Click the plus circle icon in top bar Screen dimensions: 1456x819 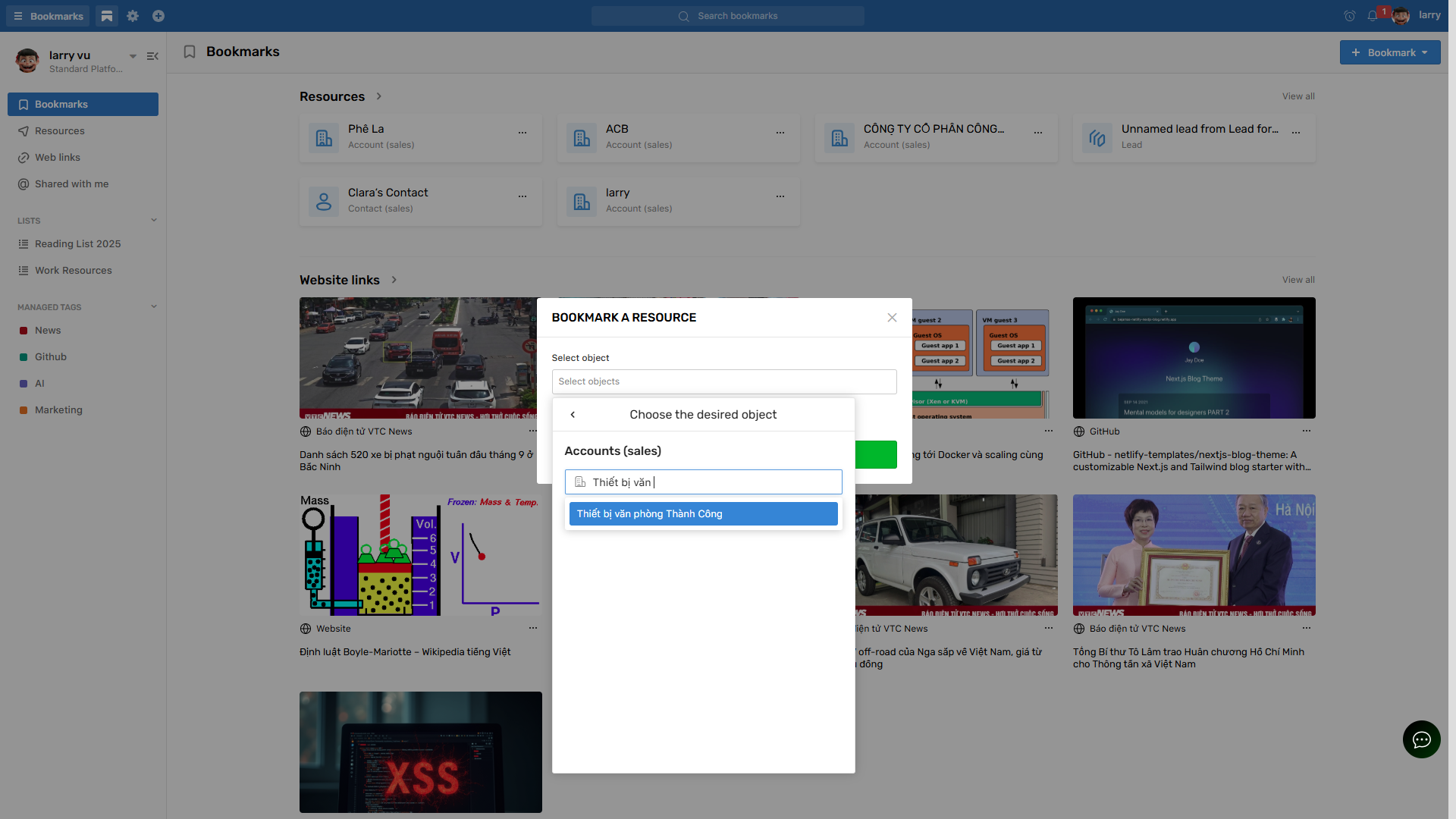coord(158,16)
